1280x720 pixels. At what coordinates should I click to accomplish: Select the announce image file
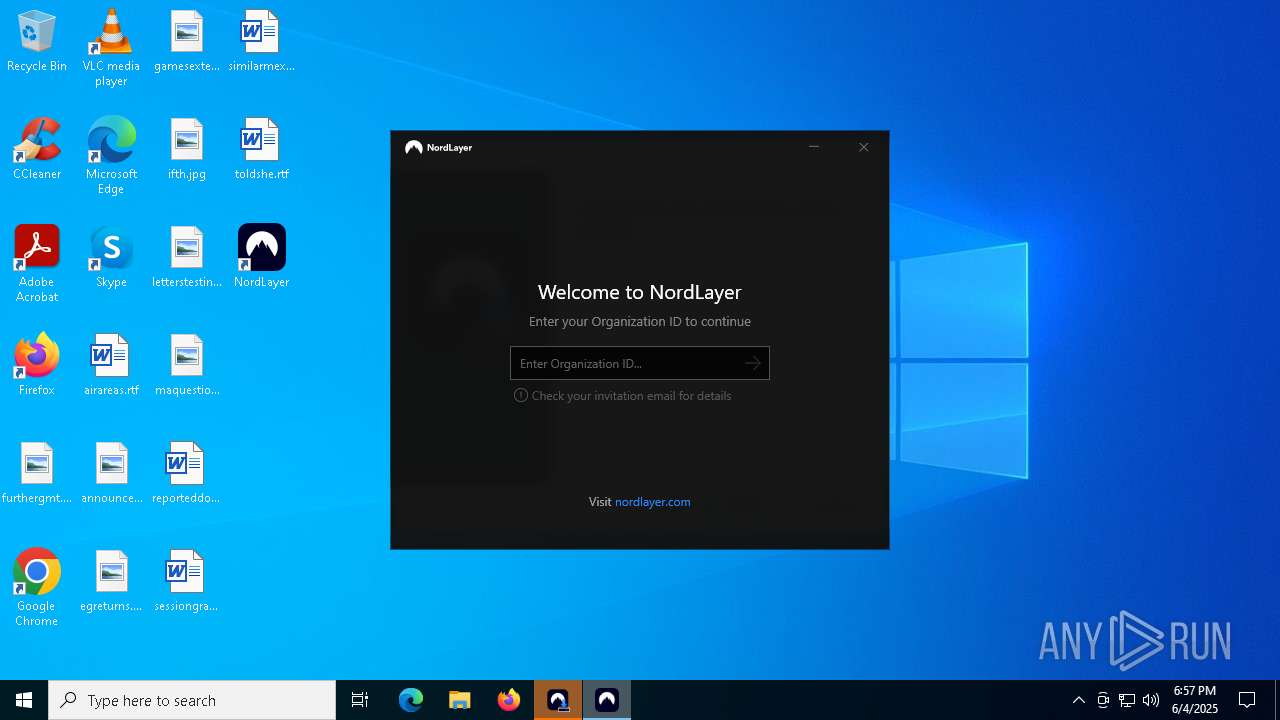pos(111,474)
